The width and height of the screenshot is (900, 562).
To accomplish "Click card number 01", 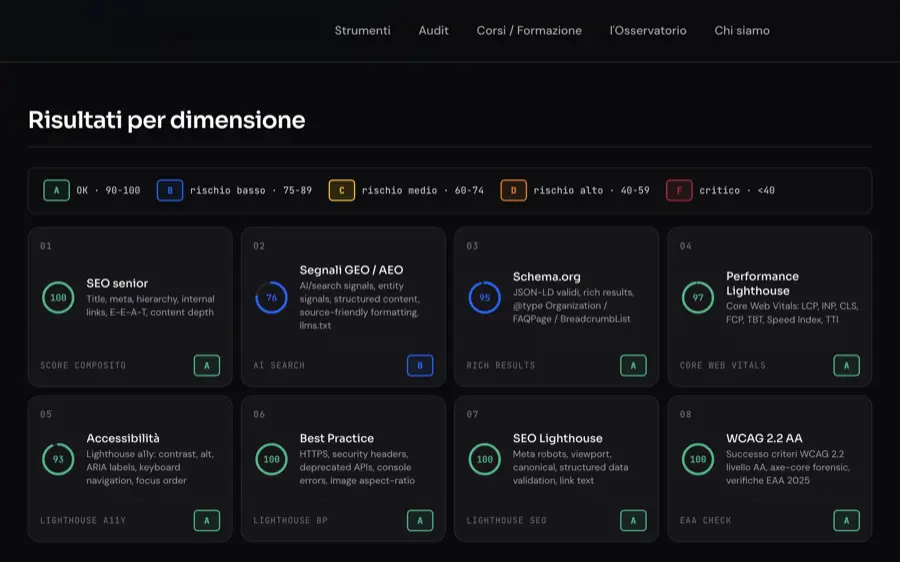I will (x=46, y=246).
